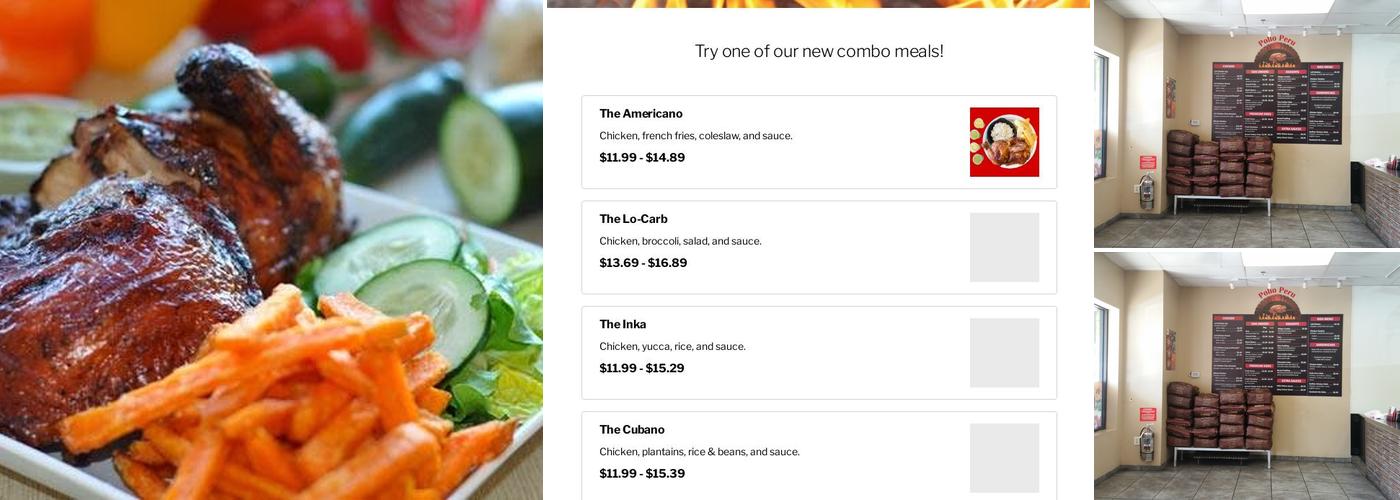Click the $13.69 - $16.89 price

(x=643, y=263)
